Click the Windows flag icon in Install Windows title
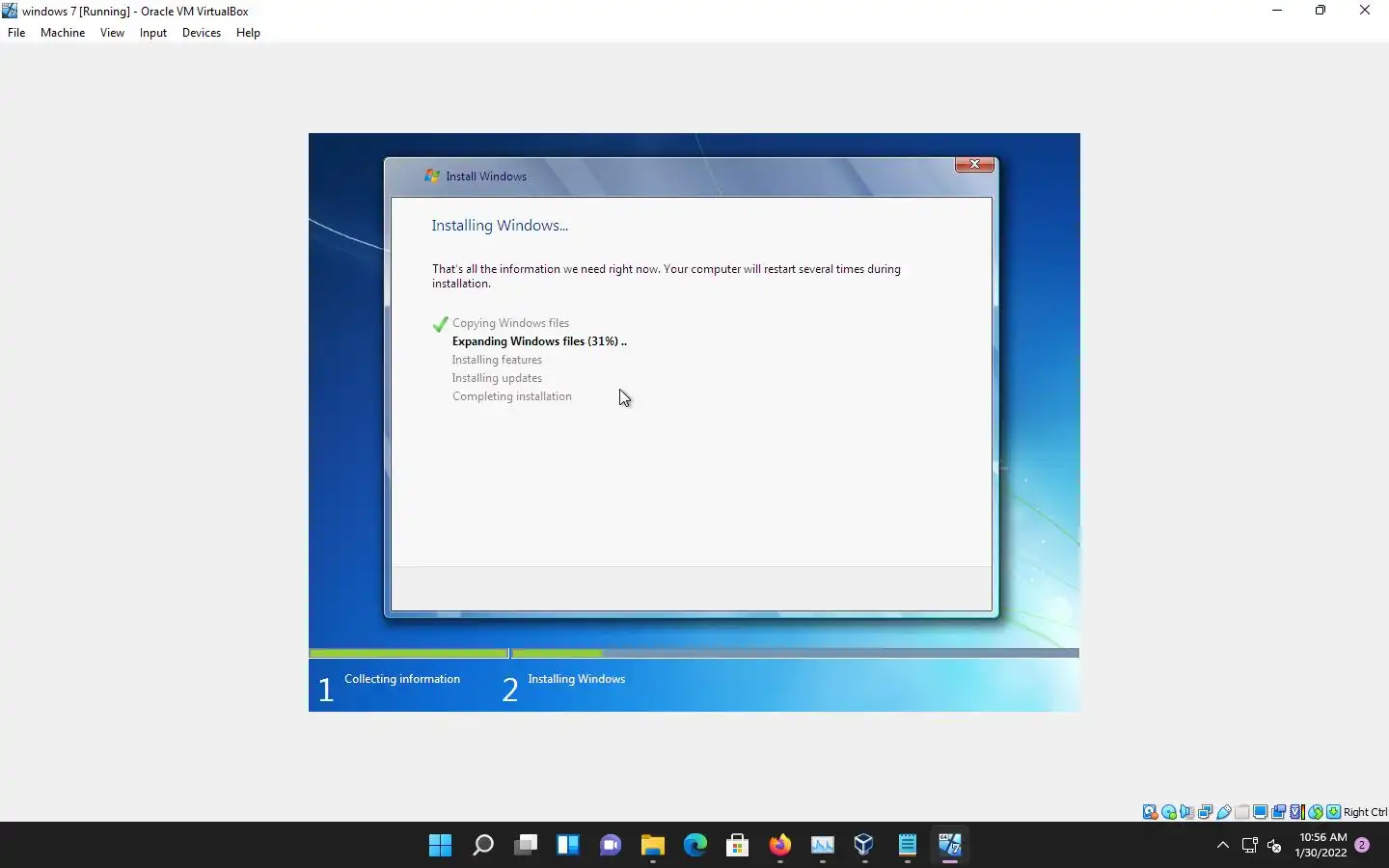Viewport: 1389px width, 868px height. [x=432, y=176]
